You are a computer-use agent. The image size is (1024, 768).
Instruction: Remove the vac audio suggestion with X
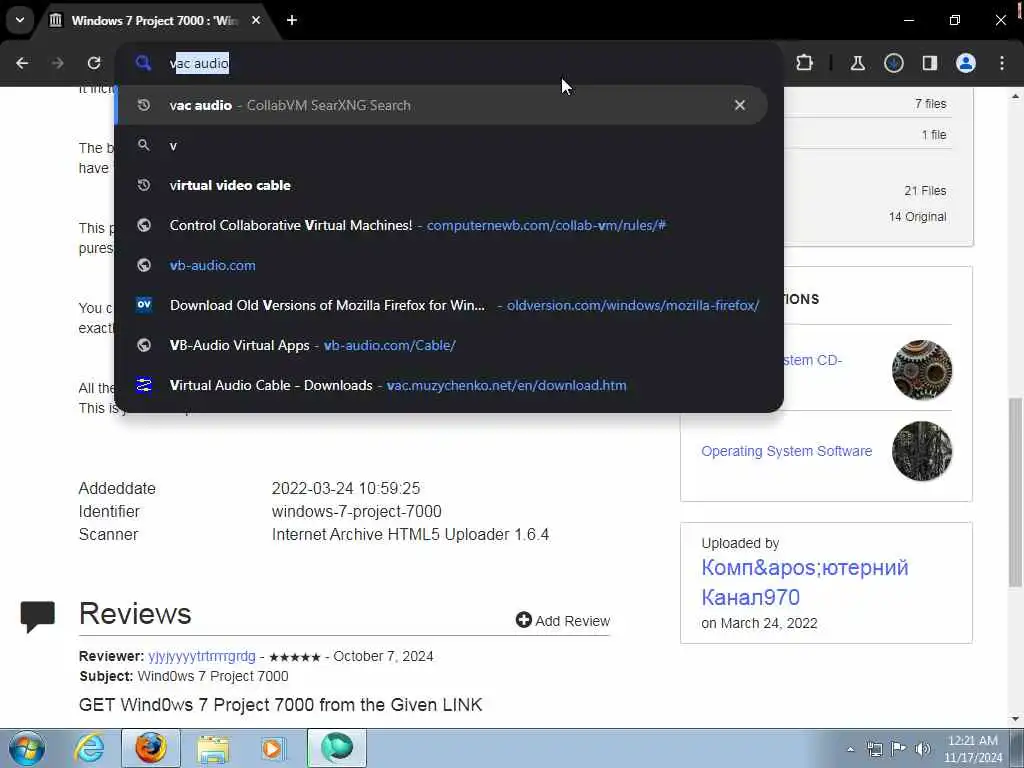click(739, 105)
